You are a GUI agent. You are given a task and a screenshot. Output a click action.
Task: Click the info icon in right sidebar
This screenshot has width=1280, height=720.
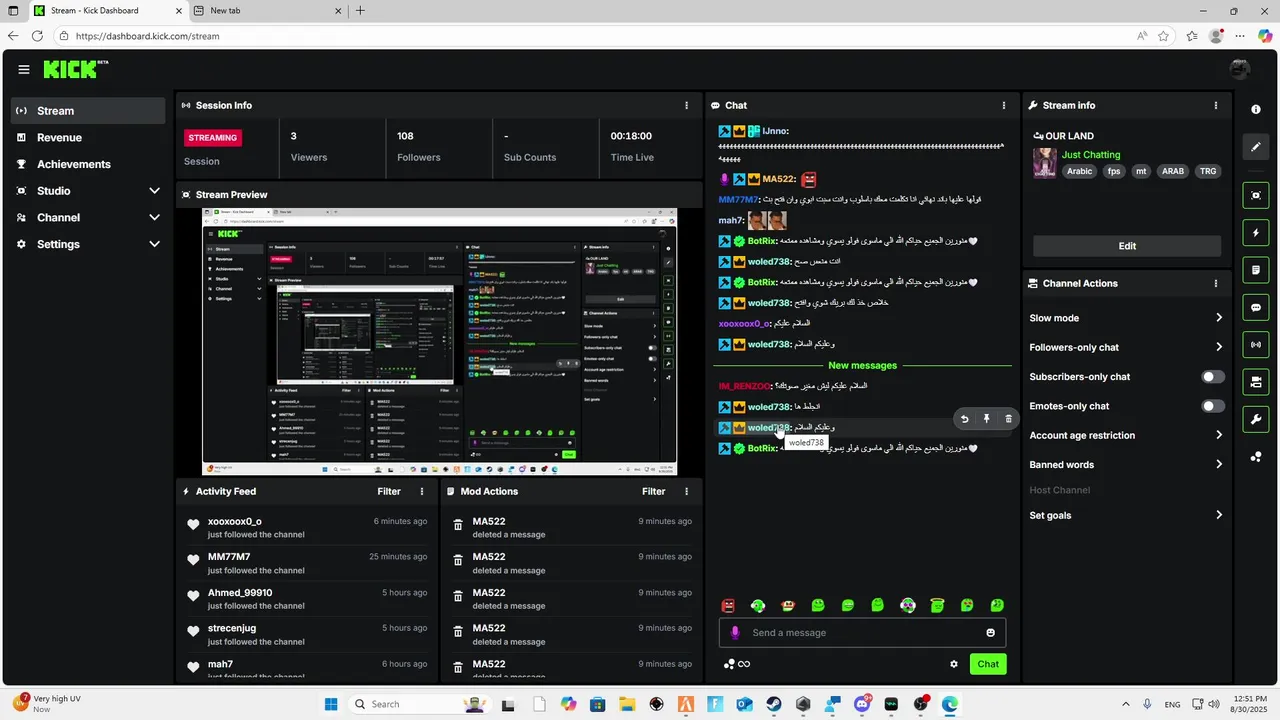[x=1256, y=110]
